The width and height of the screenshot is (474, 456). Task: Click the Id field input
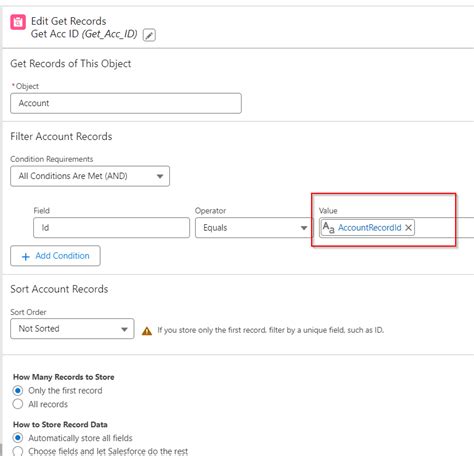(112, 228)
